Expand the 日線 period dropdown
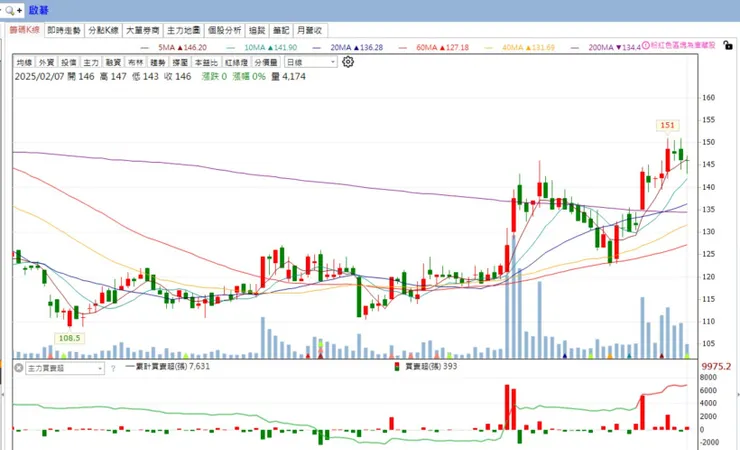This screenshot has height=450, width=740. pyautogui.click(x=311, y=62)
